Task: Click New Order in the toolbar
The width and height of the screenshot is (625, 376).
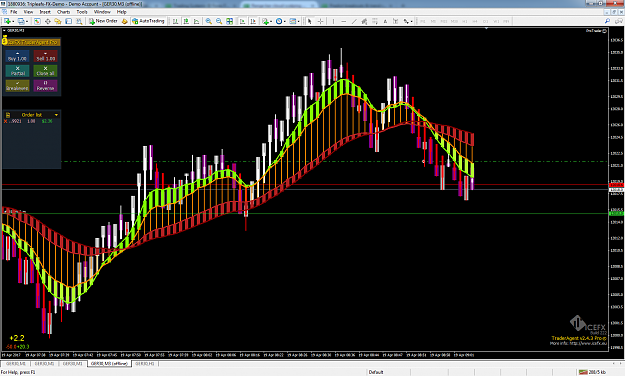Action: click(x=103, y=21)
